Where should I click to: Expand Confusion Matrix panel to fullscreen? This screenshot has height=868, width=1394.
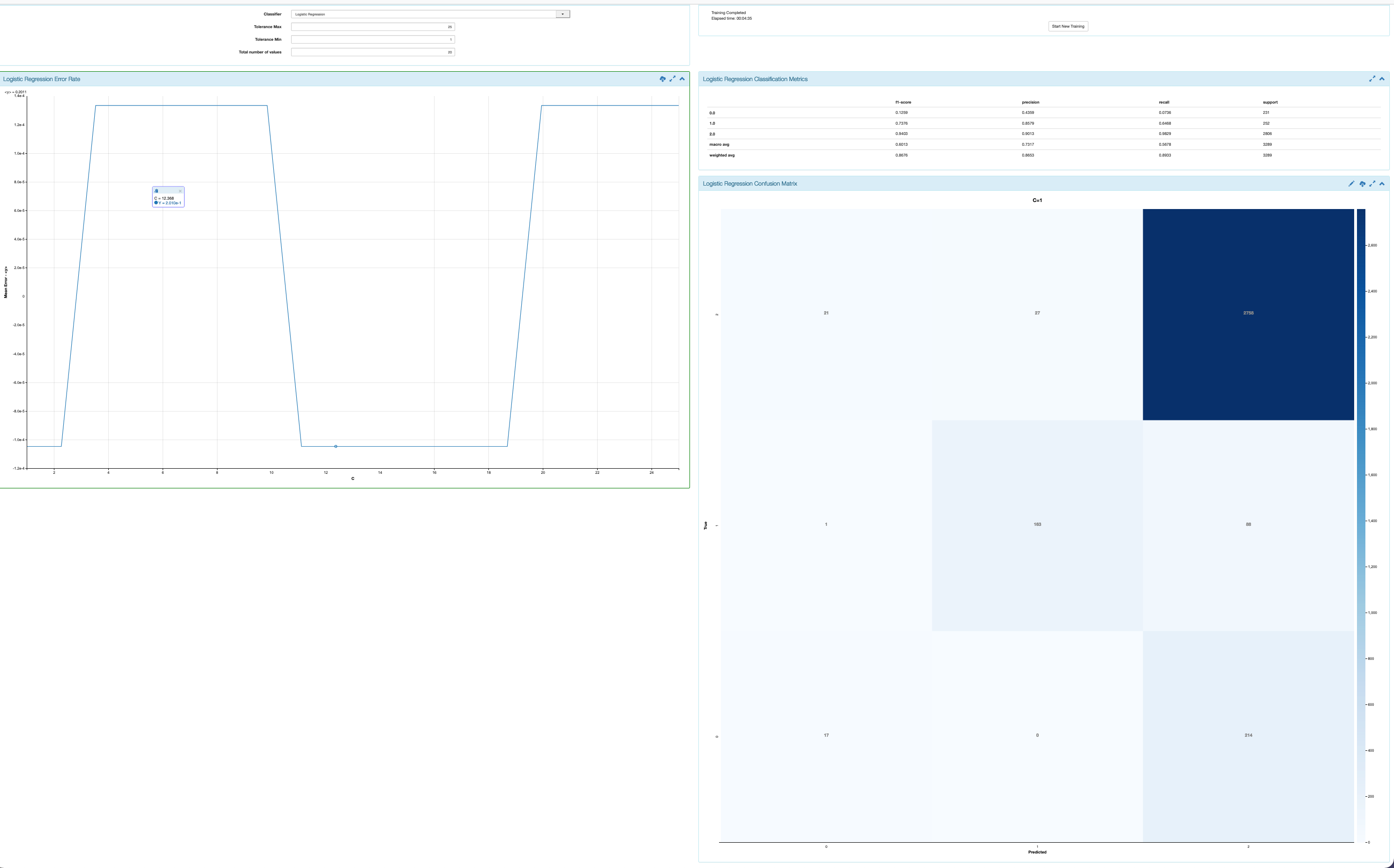1372,184
